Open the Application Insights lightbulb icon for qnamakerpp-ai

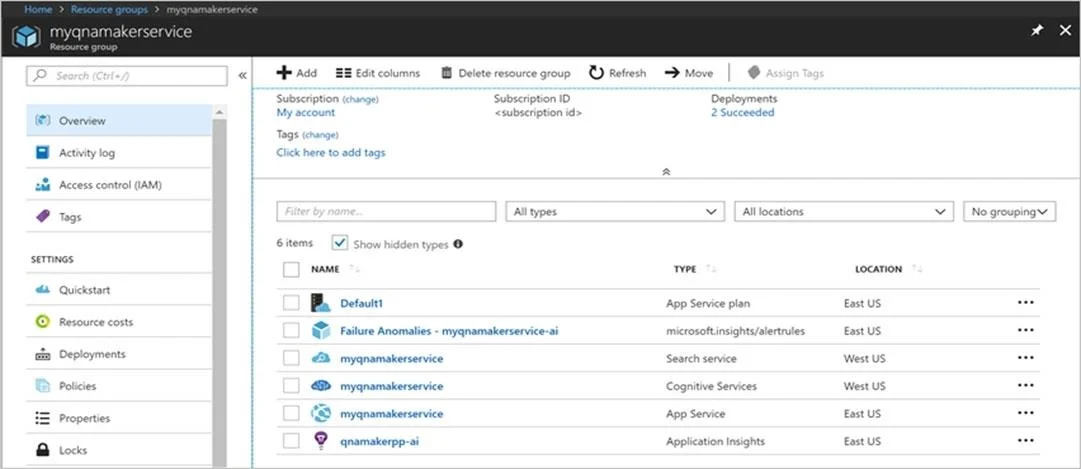(321, 441)
